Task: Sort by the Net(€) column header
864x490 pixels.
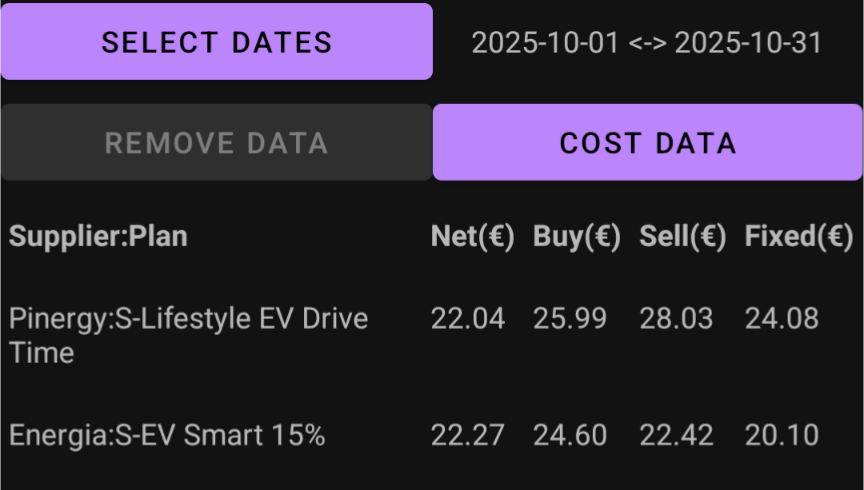Action: tap(472, 236)
